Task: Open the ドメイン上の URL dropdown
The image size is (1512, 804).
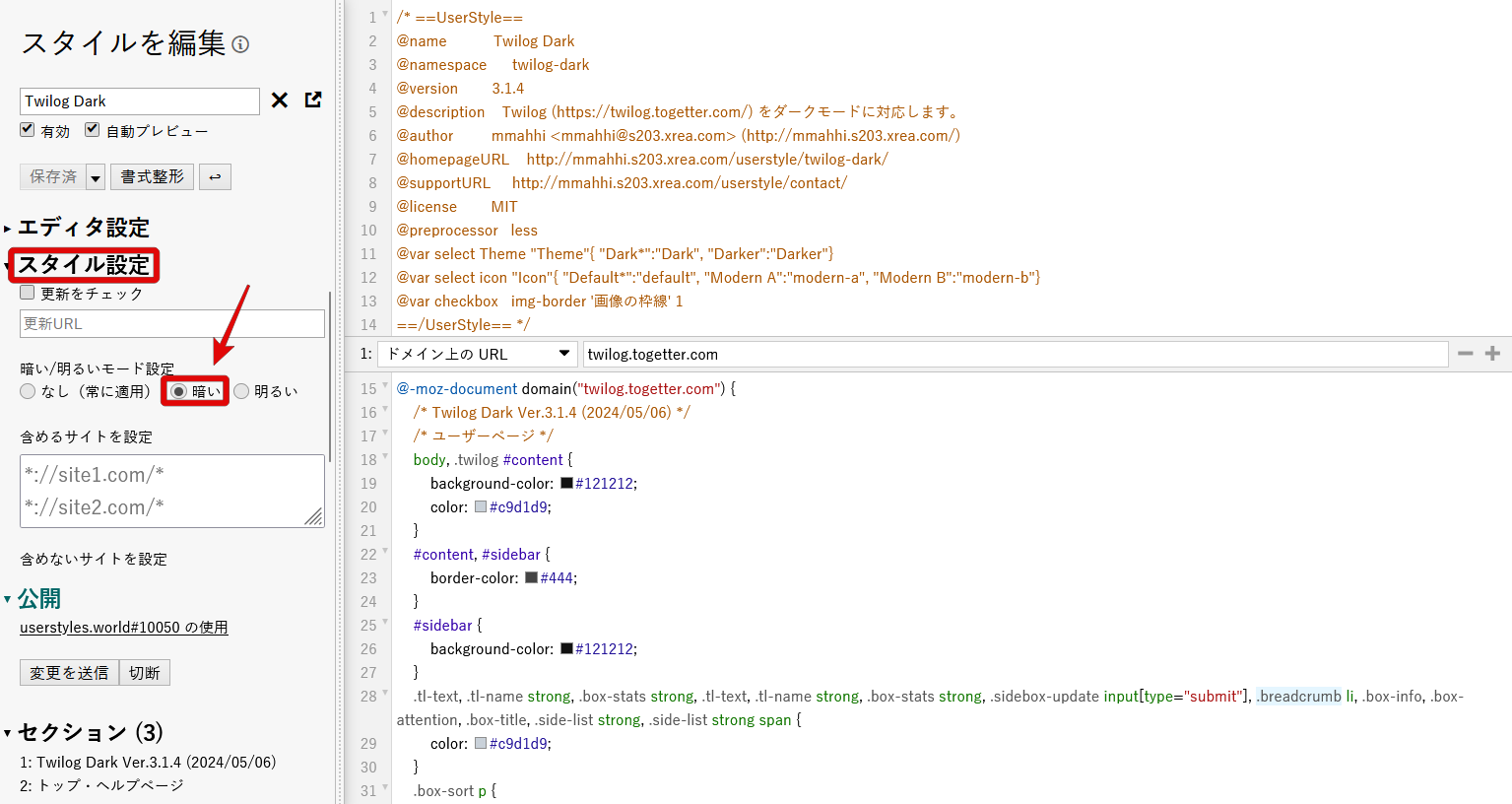Action: (x=479, y=354)
